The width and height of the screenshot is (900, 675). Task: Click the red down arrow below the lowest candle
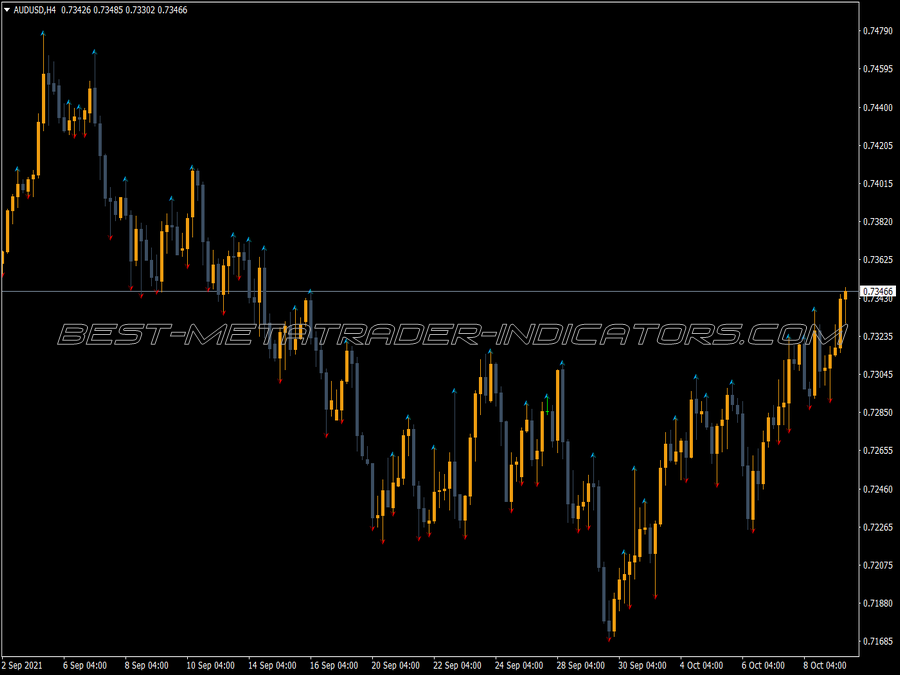(609, 639)
